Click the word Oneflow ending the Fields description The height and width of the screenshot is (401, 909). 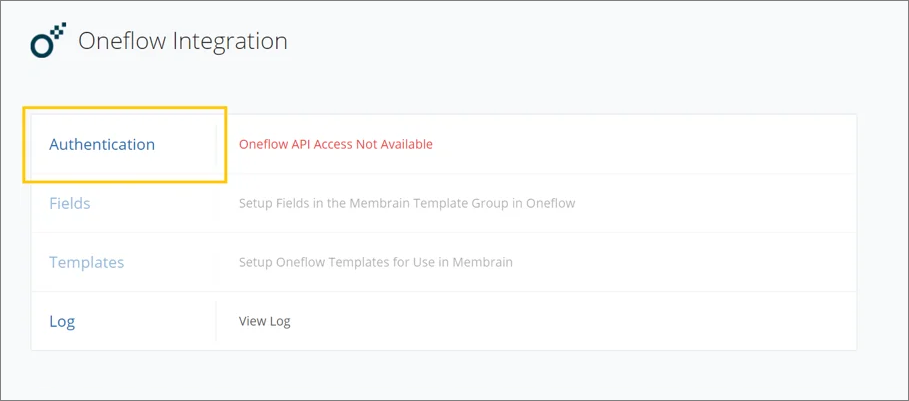(551, 203)
